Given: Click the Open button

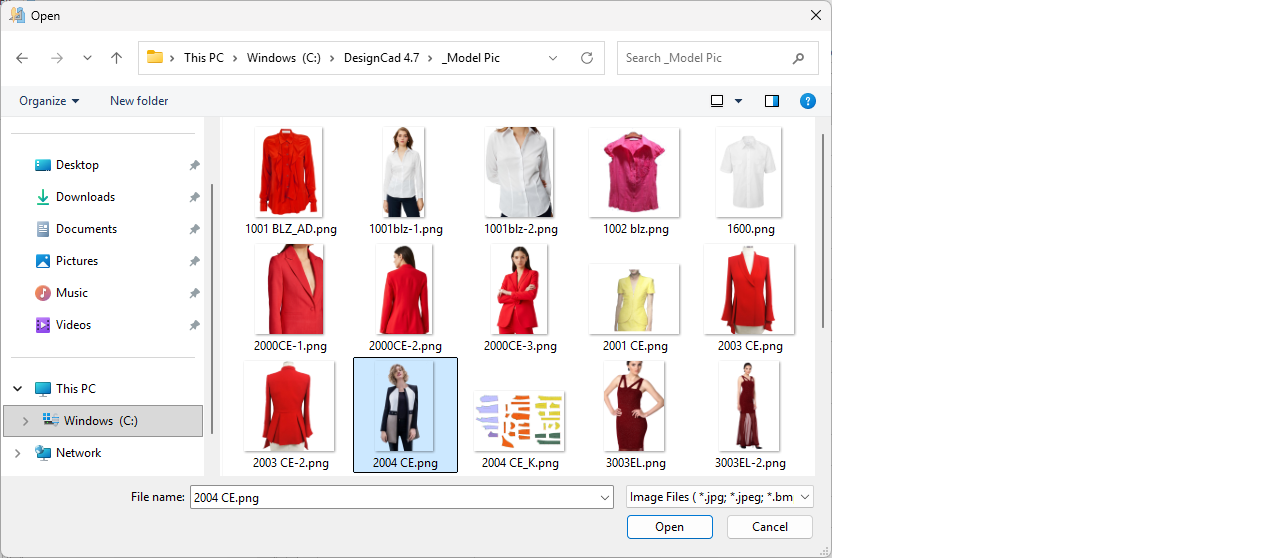Looking at the screenshot, I should (x=669, y=527).
